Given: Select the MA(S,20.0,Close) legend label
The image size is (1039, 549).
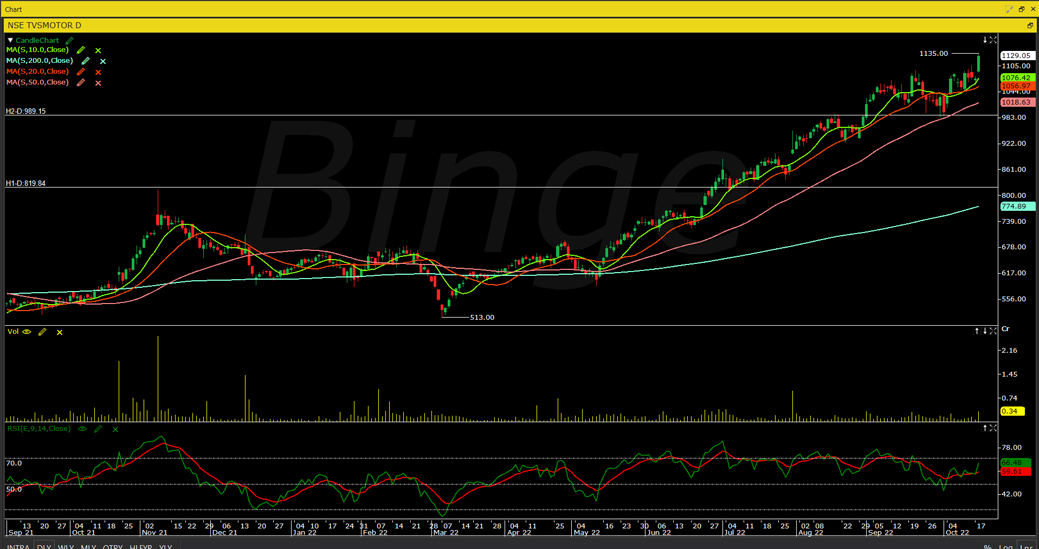Looking at the screenshot, I should 38,71.
